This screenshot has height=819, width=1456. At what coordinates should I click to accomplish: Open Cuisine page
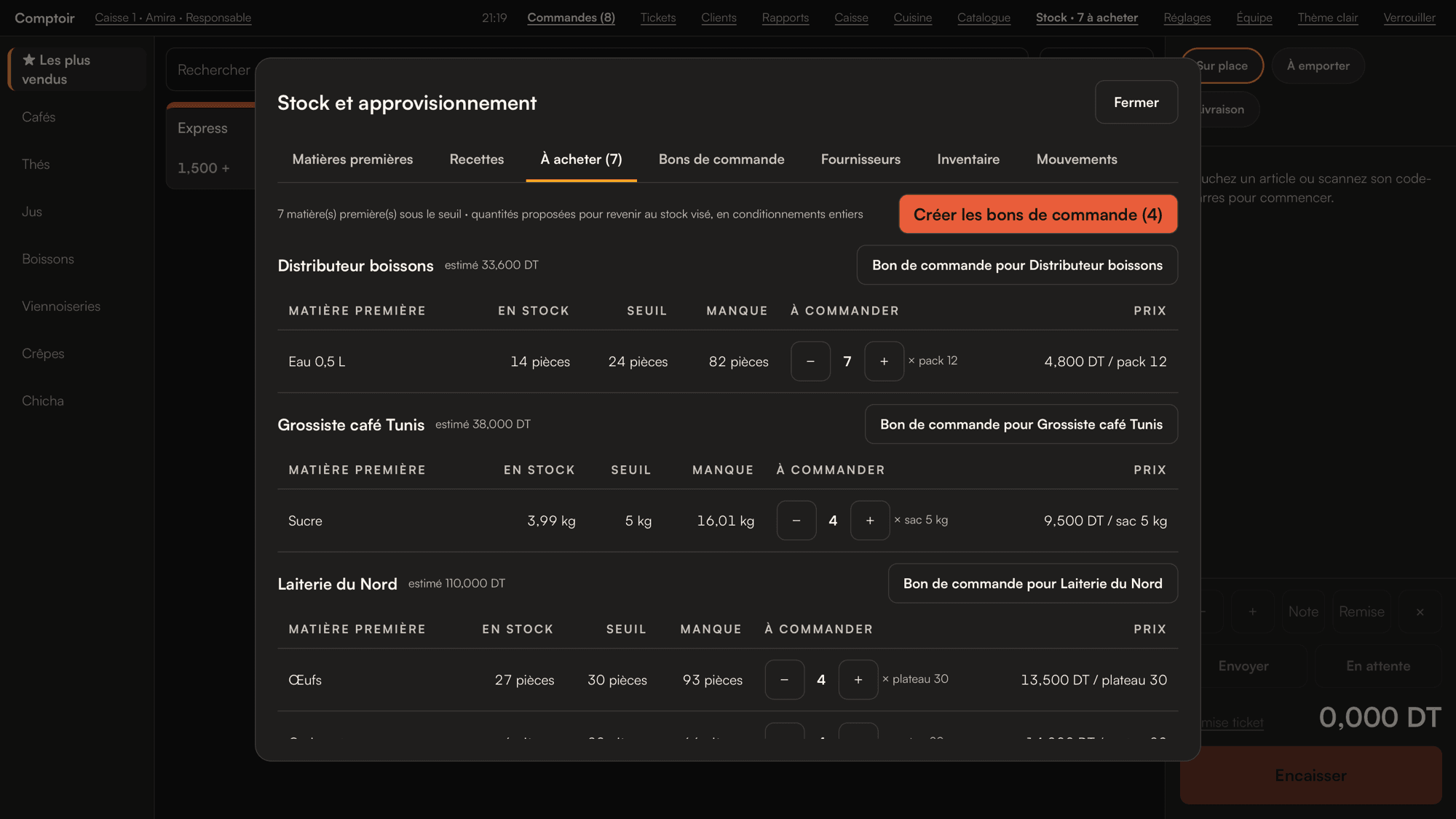pyautogui.click(x=912, y=17)
